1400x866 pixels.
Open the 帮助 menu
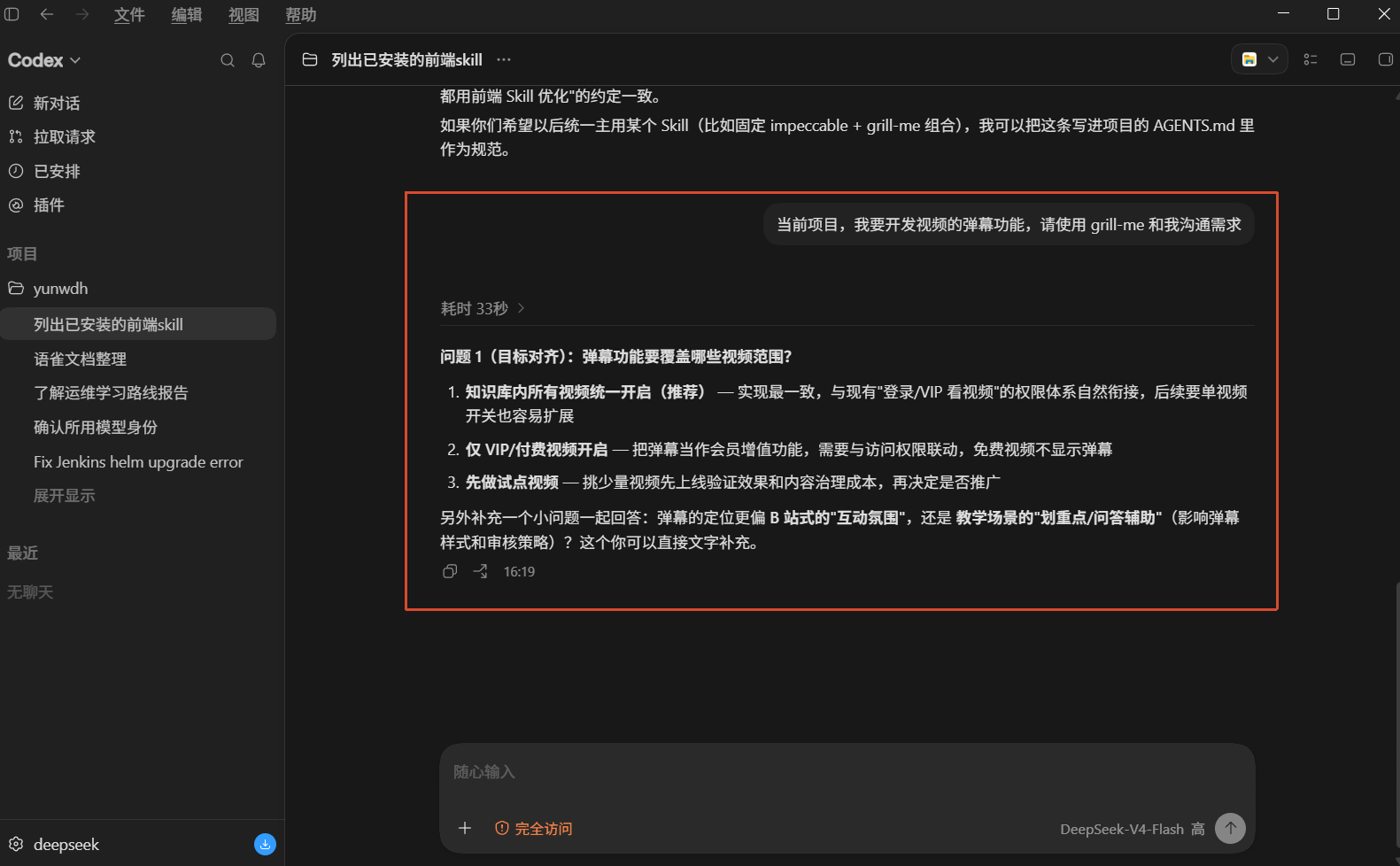click(x=301, y=15)
